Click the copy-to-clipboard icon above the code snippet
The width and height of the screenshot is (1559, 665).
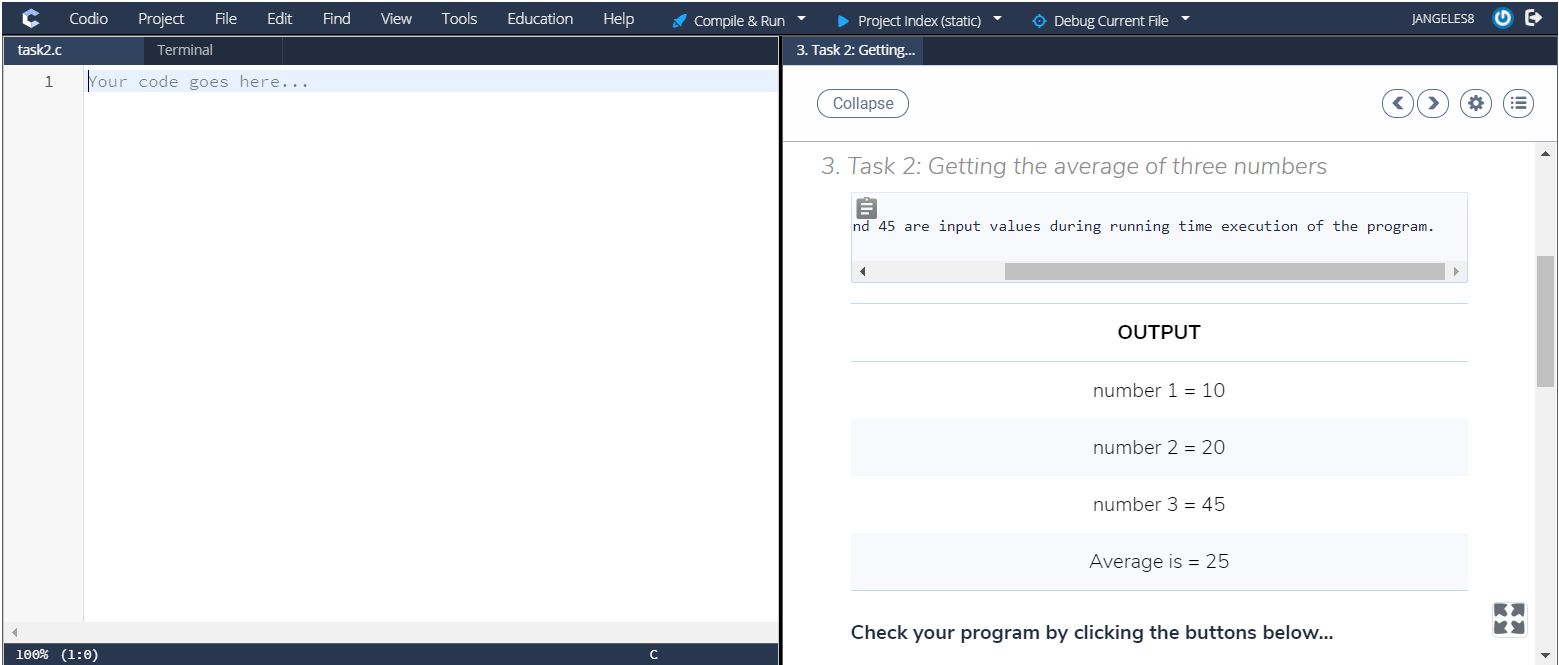click(x=865, y=207)
